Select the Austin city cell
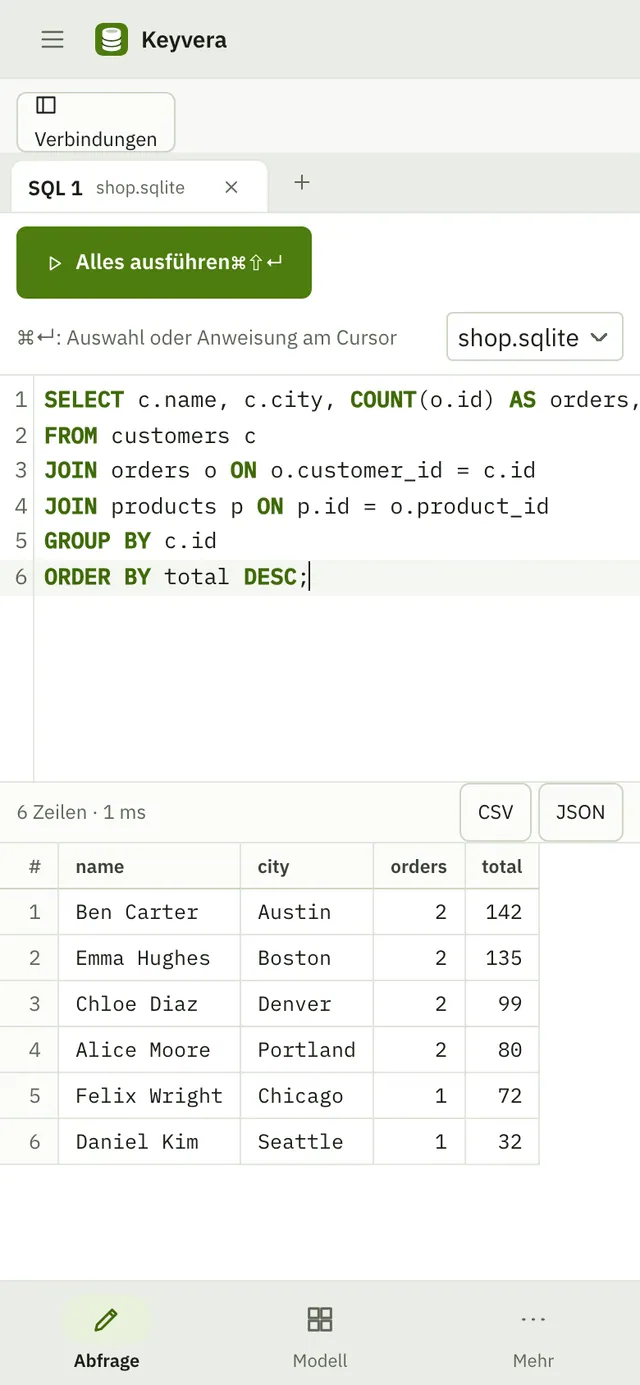Image resolution: width=640 pixels, height=1385 pixels. (x=307, y=912)
